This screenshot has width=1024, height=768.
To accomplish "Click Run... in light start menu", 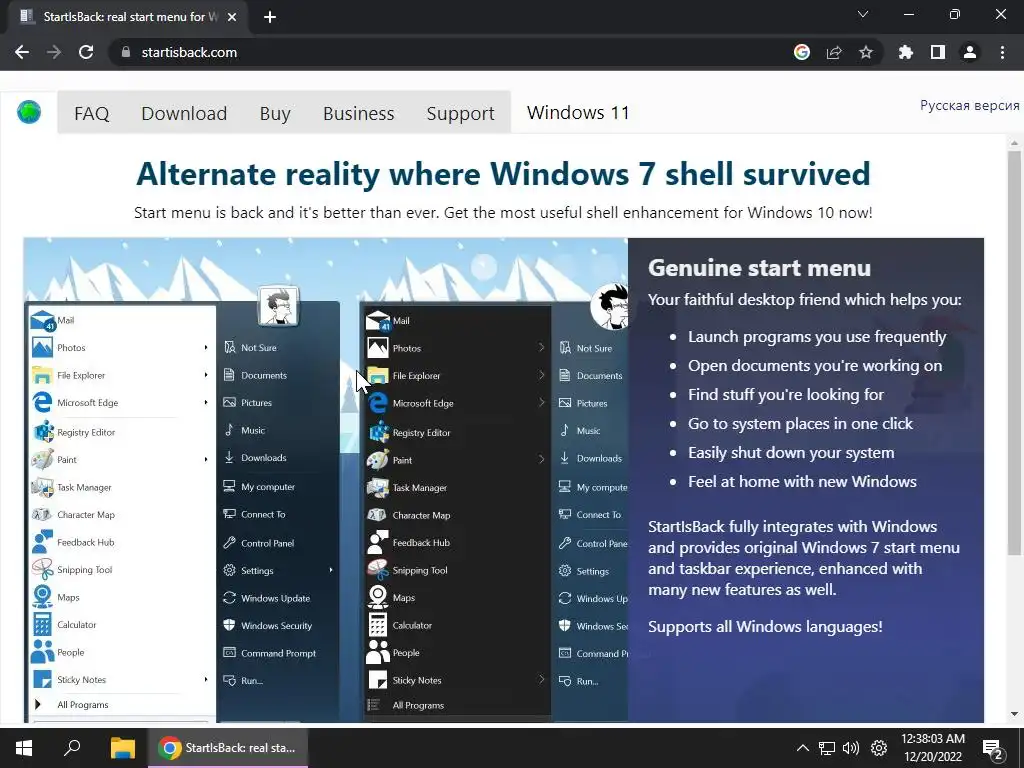I will tap(243, 680).
